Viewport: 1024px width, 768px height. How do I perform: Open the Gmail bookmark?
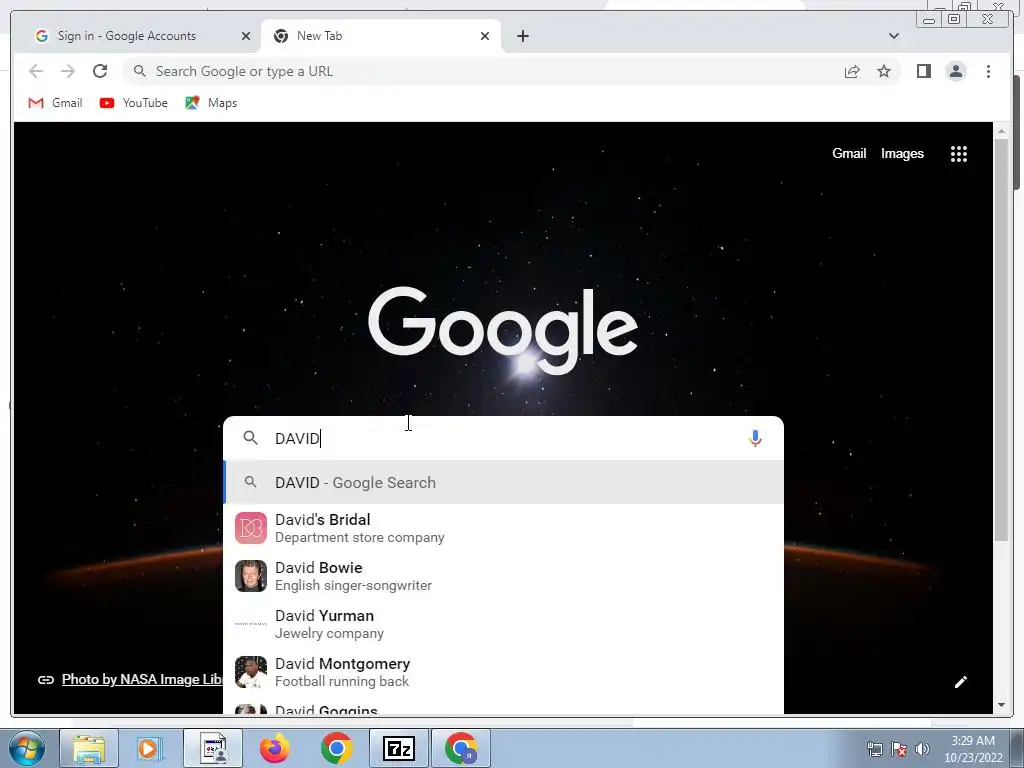(x=56, y=103)
